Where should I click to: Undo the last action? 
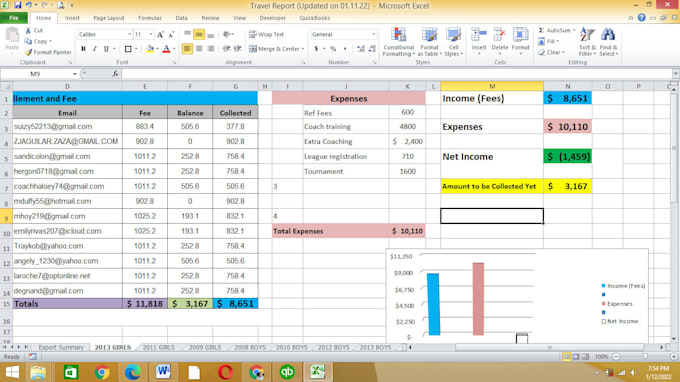tap(29, 5)
